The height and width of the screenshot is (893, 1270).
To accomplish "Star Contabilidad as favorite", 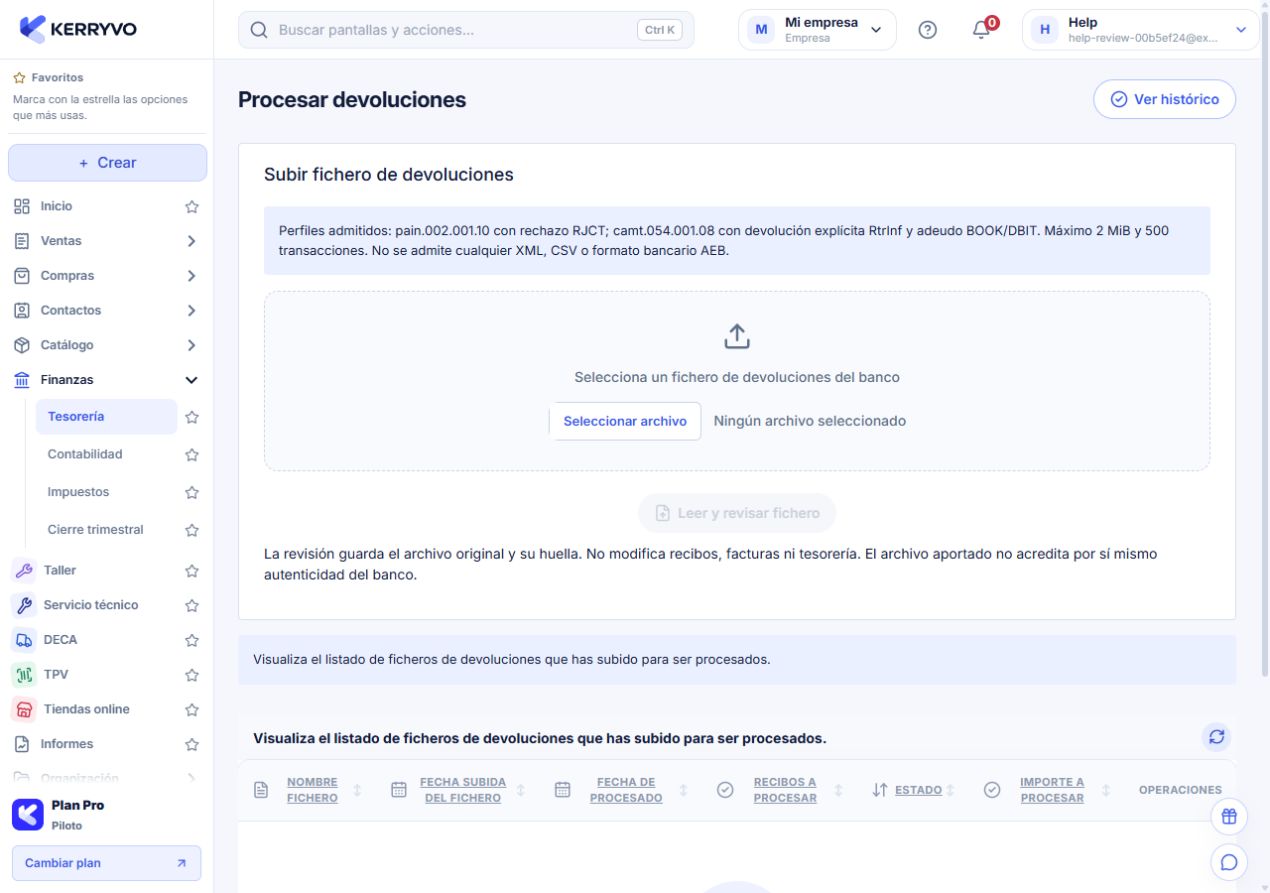I will (192, 454).
